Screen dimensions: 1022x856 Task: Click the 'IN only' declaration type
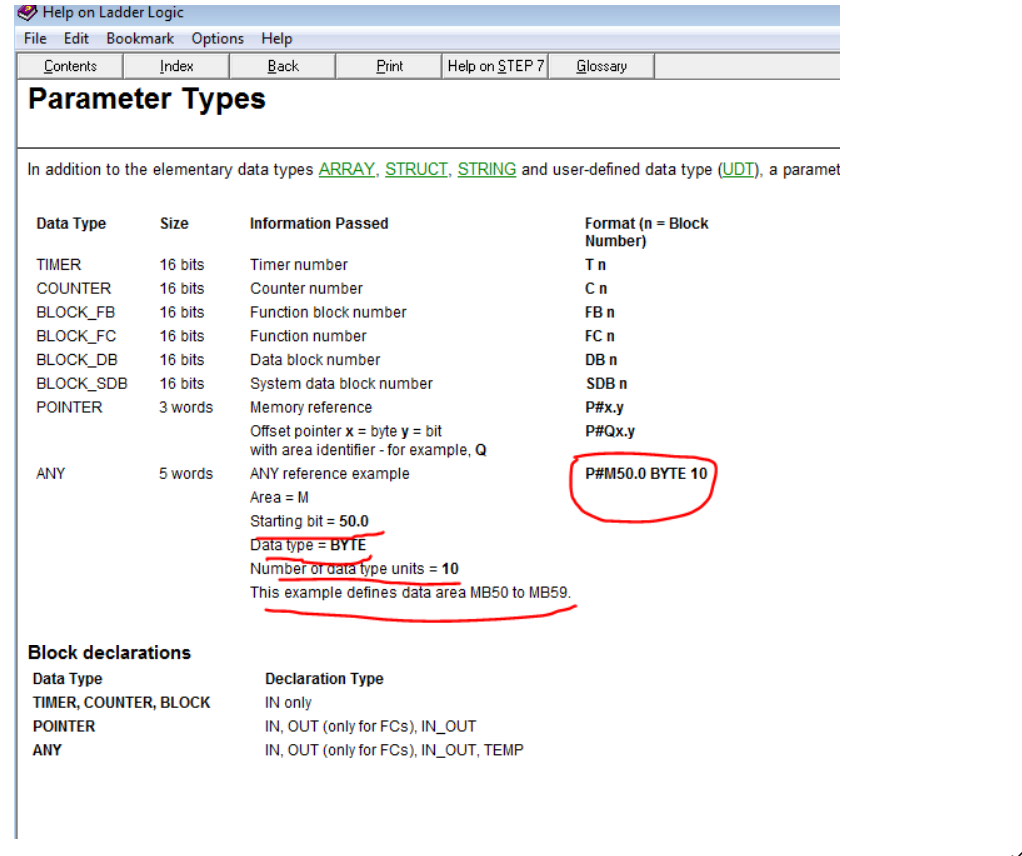(288, 702)
